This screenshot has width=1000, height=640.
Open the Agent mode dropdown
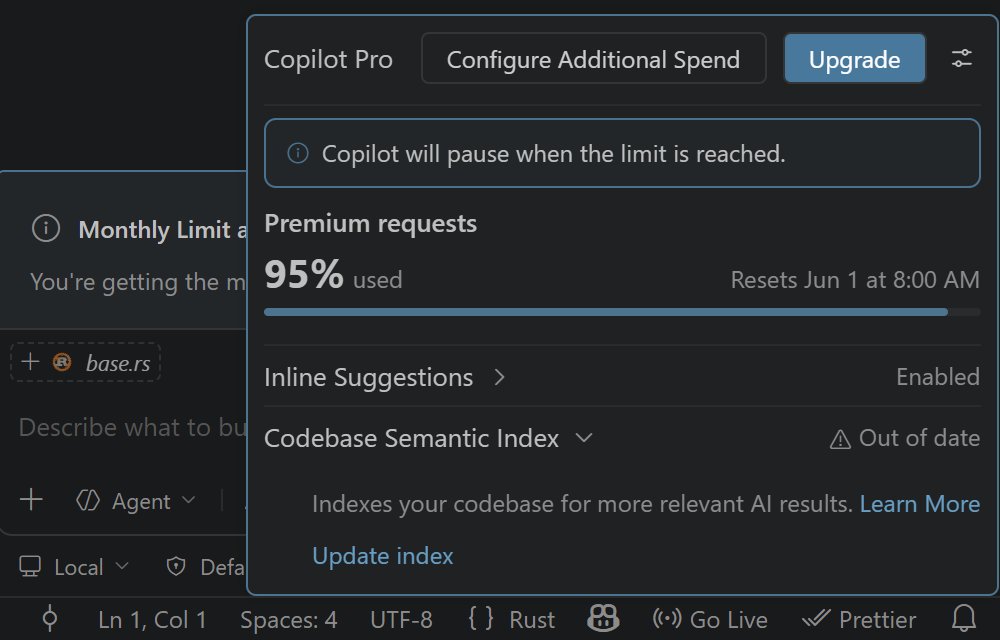coord(136,501)
